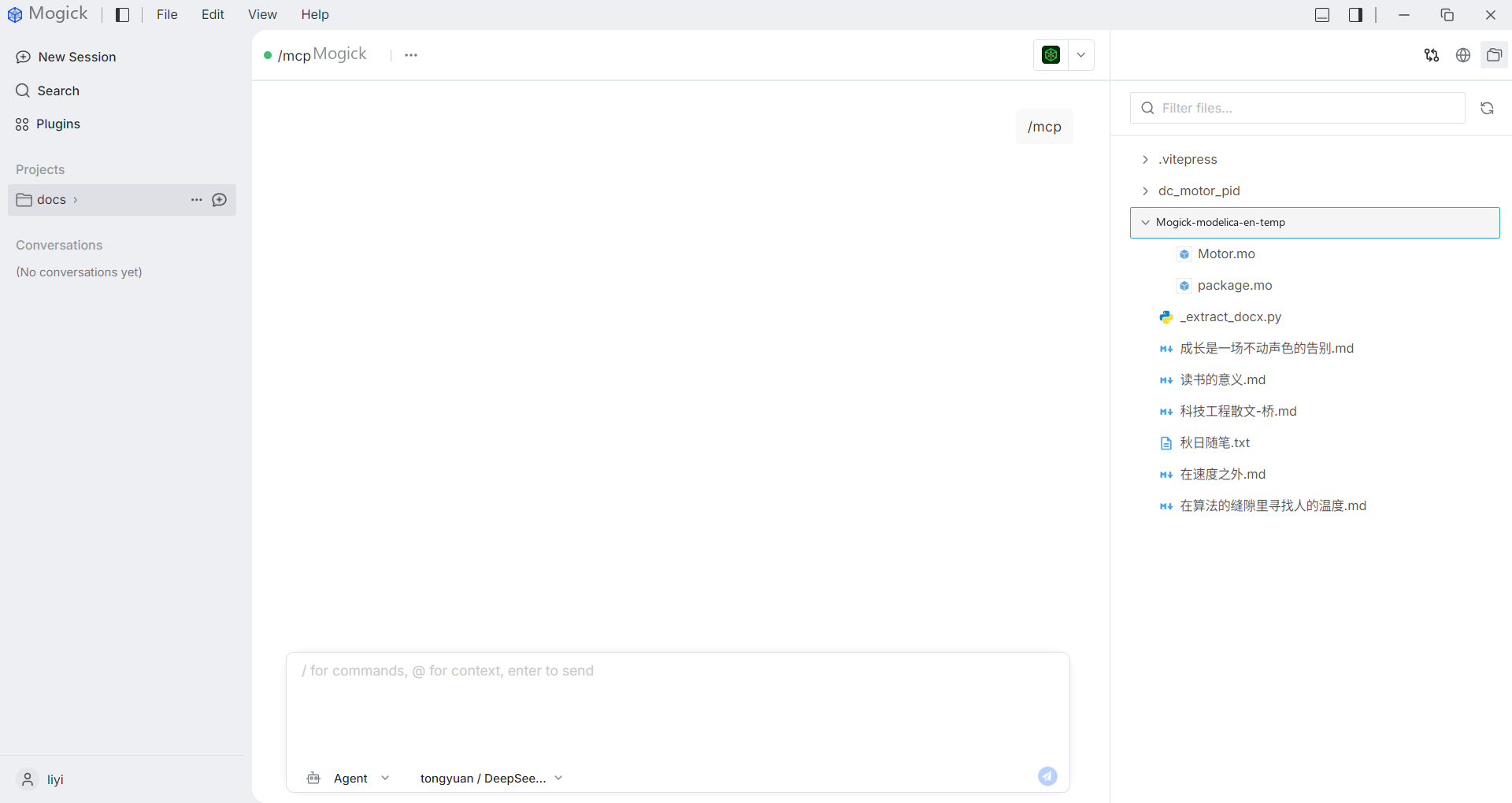Open the docs project more options
This screenshot has width=1512, height=803.
[197, 200]
